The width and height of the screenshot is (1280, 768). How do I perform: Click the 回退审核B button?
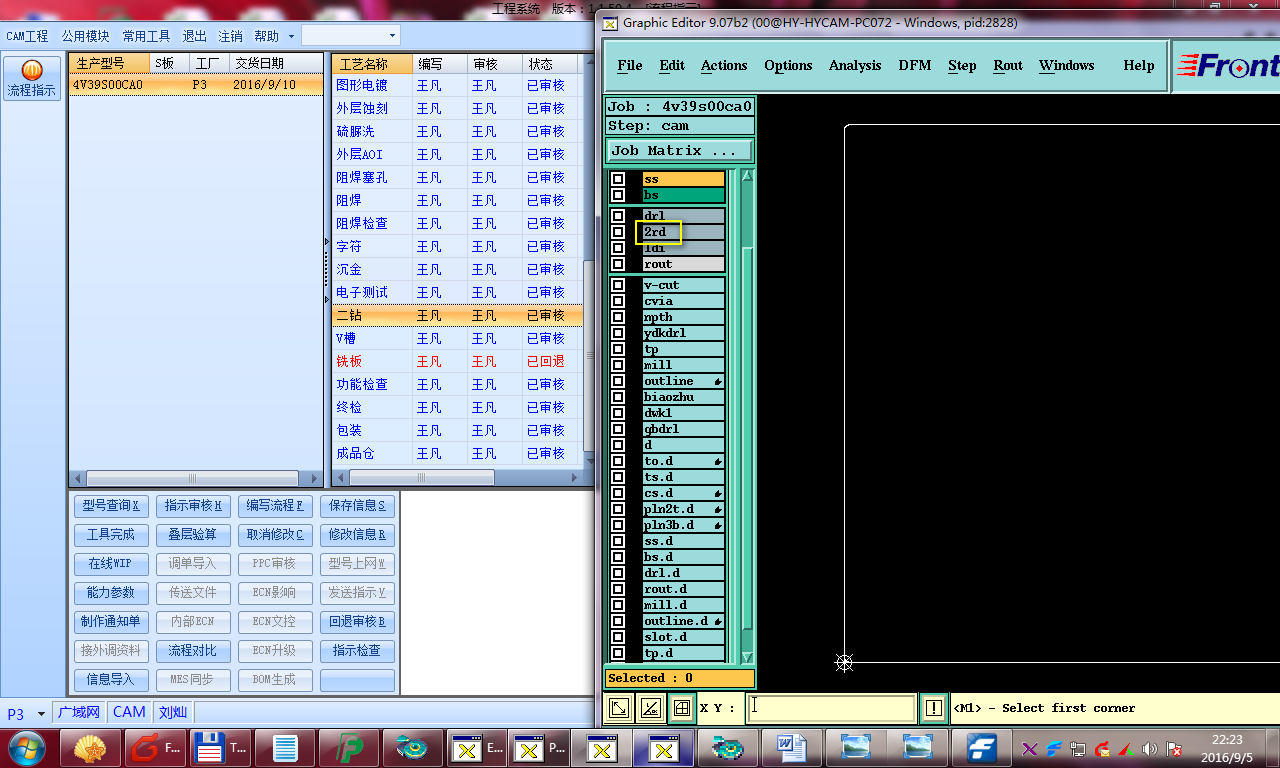coord(357,621)
